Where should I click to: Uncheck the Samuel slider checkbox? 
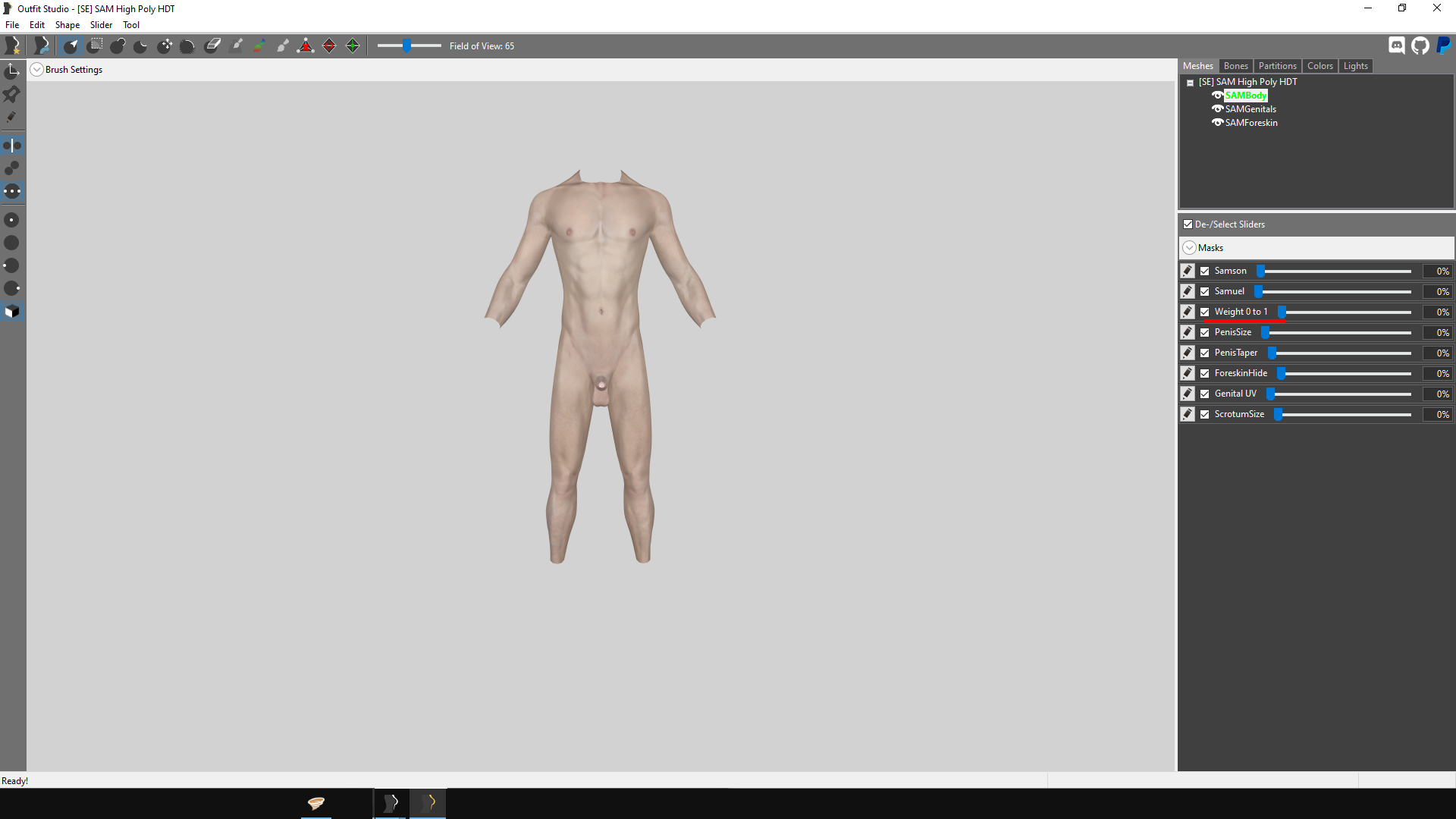click(x=1204, y=291)
